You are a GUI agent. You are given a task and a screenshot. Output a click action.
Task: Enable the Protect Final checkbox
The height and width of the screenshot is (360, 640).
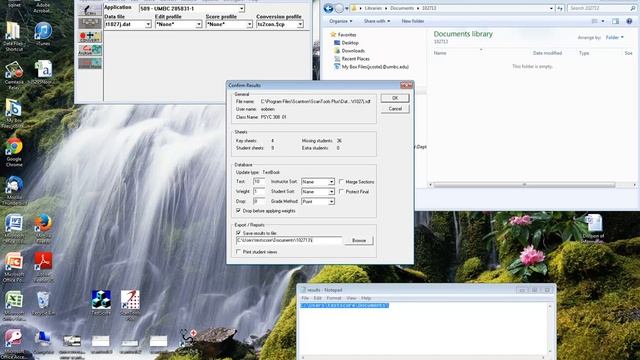(x=341, y=191)
